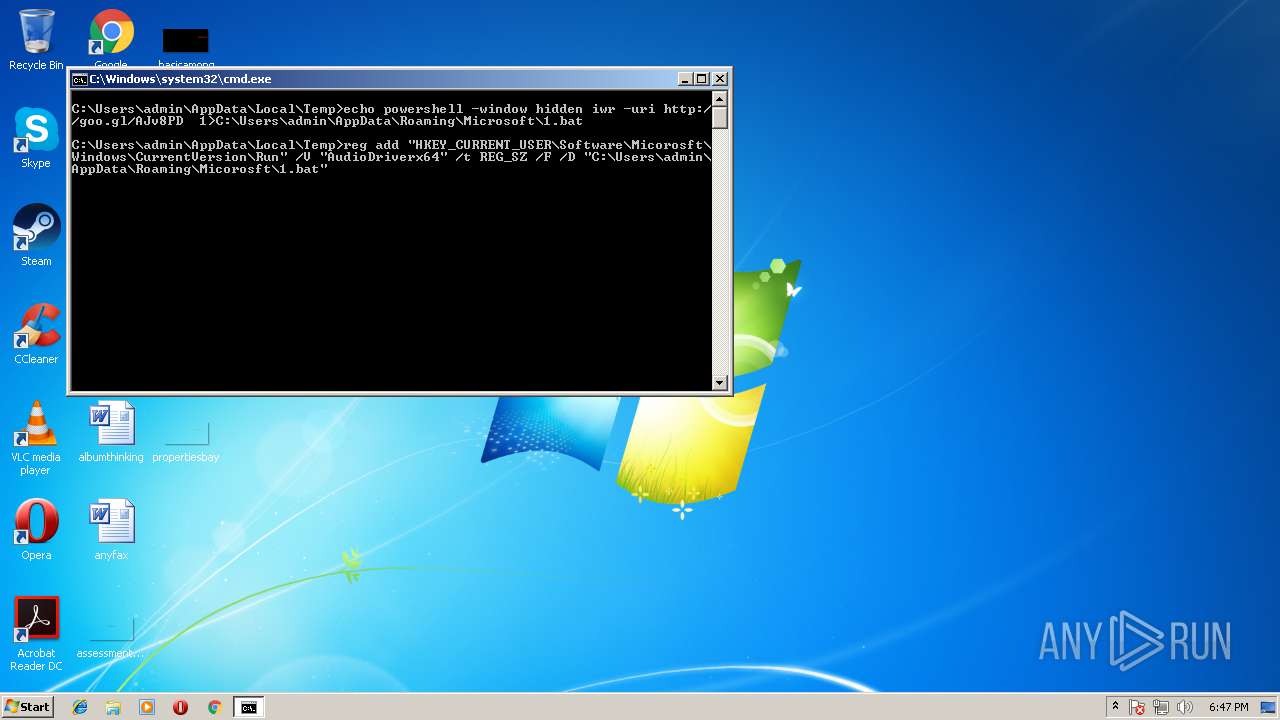
Task: Click the cmd scrollbar down arrow
Action: coord(719,382)
